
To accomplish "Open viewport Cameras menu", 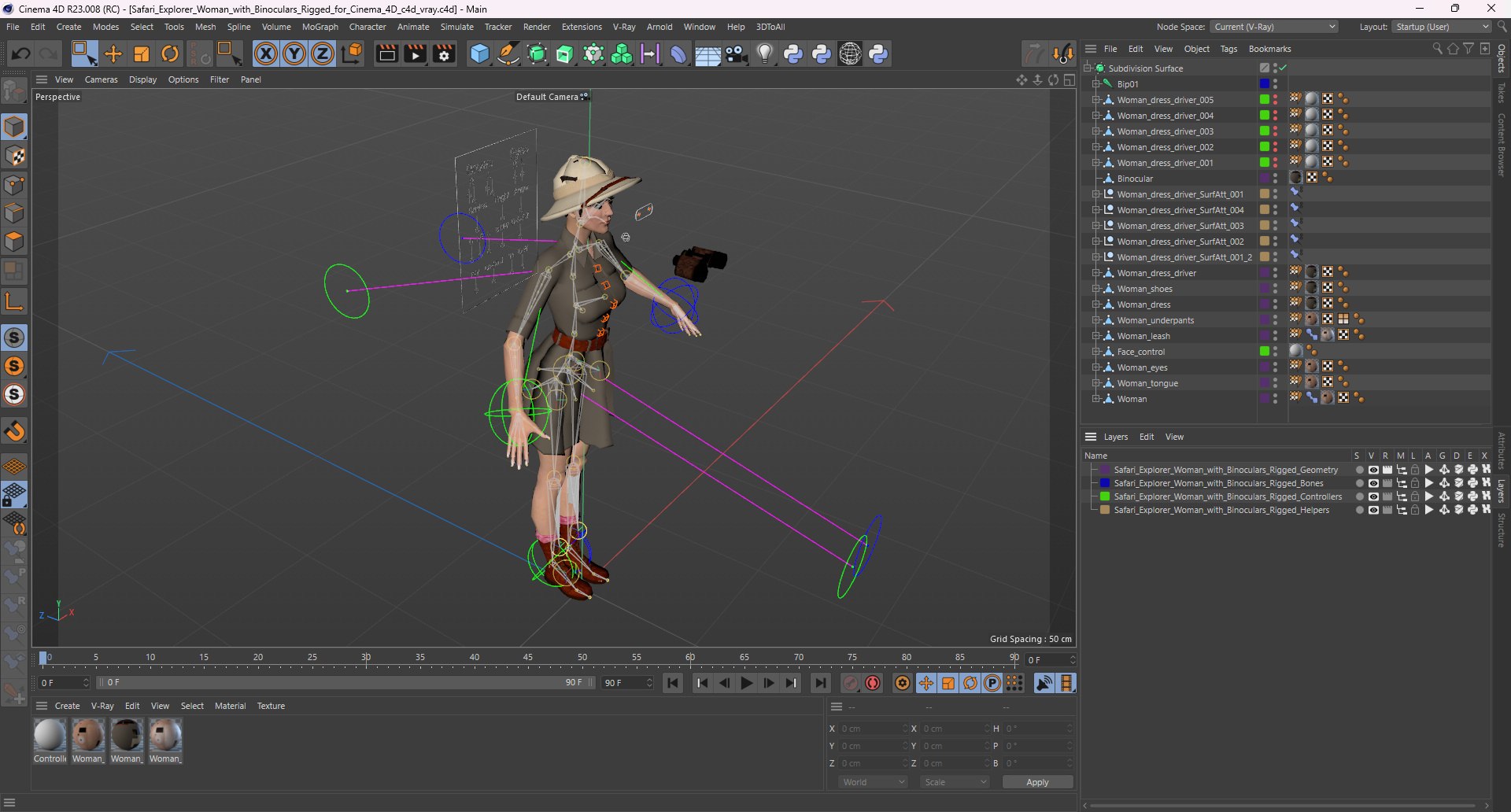I will click(101, 79).
